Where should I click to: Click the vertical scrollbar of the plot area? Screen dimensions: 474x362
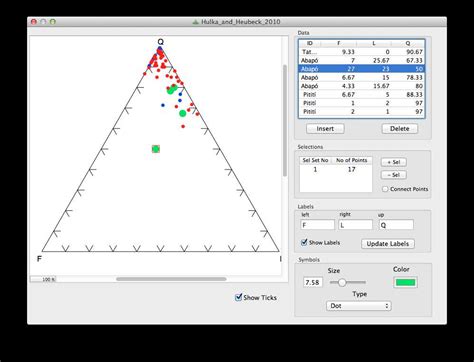click(x=285, y=121)
